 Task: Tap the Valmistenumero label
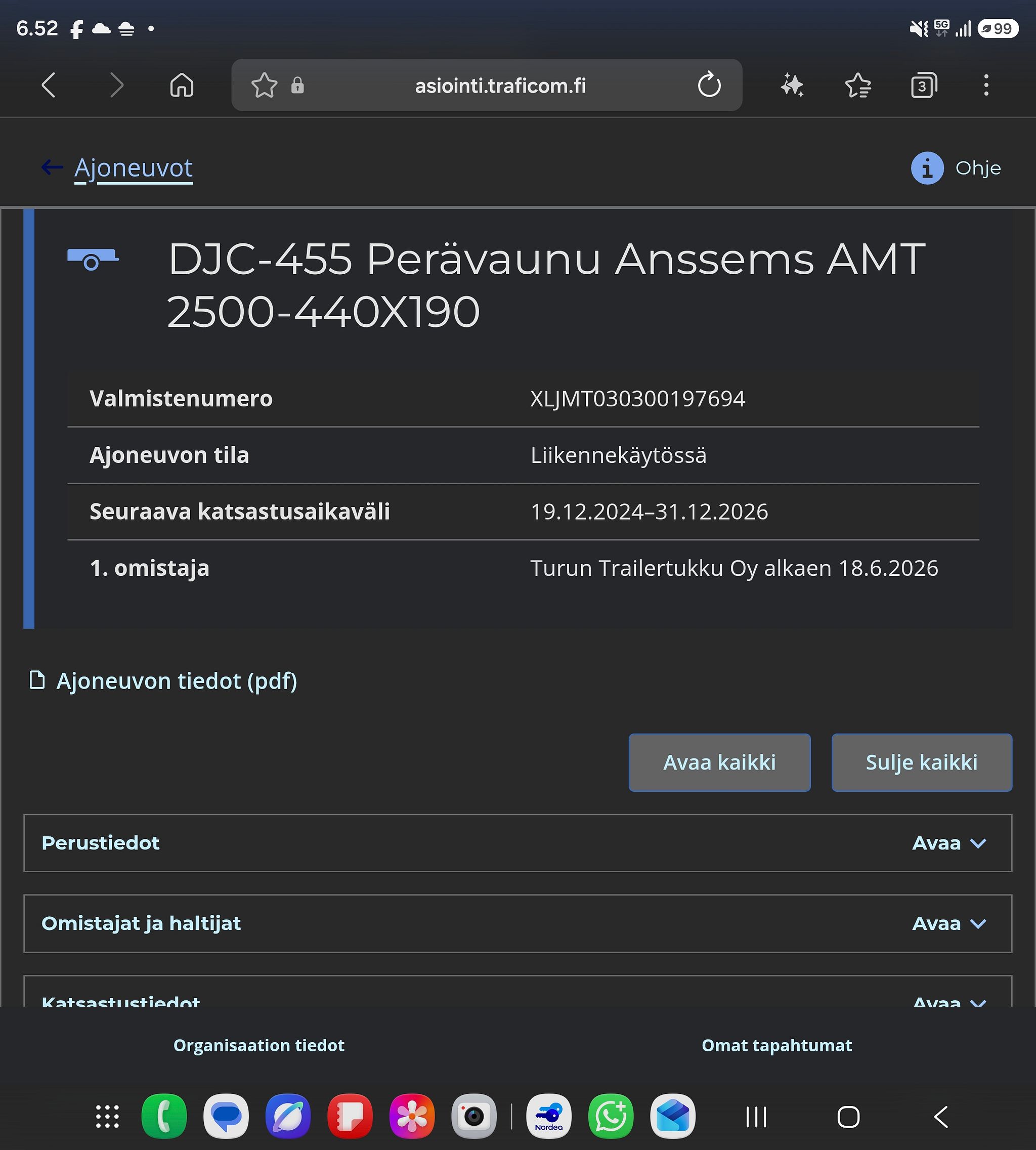[181, 399]
